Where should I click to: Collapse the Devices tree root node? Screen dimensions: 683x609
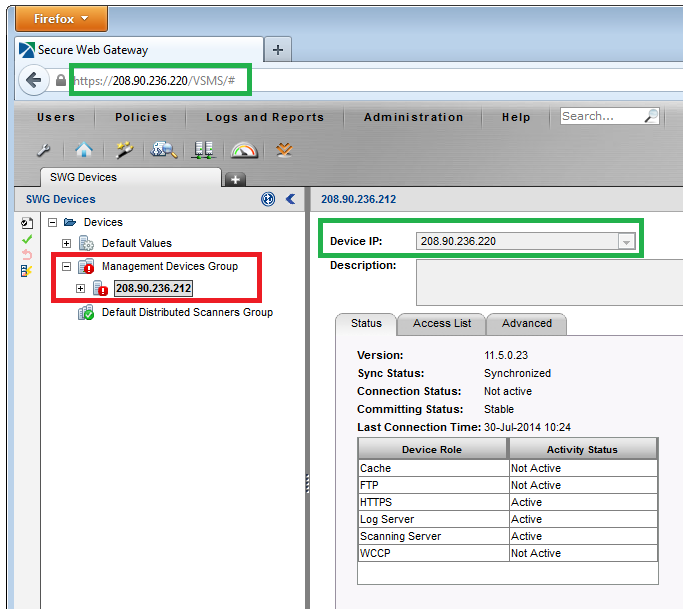pyautogui.click(x=52, y=222)
